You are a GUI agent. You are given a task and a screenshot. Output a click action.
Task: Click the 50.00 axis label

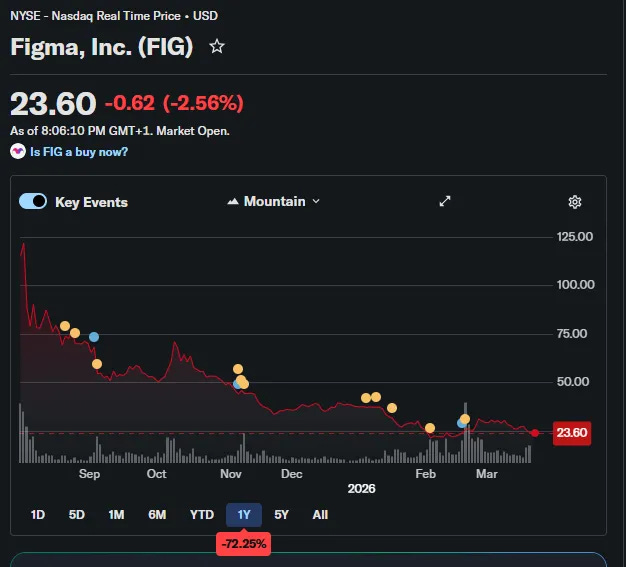coord(573,382)
